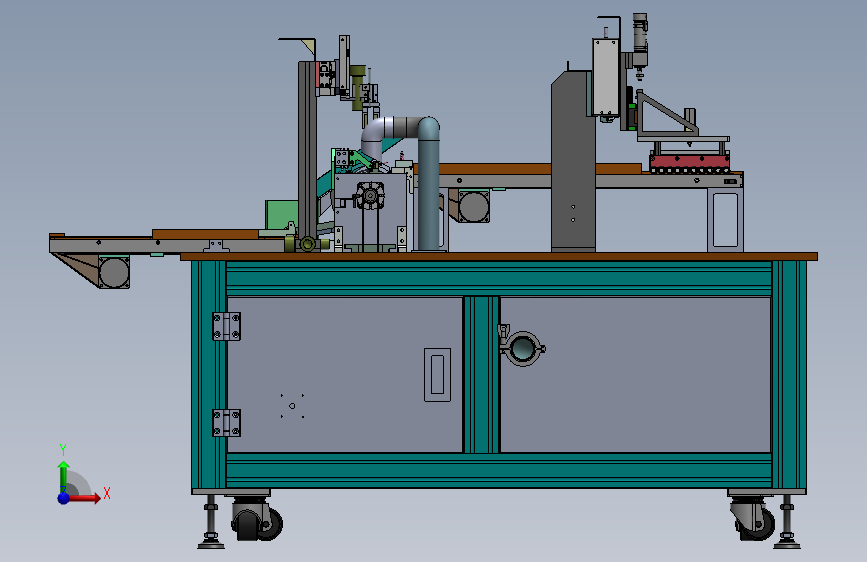The width and height of the screenshot is (867, 562).
Task: Select the tall dark gray column on the tabletop
Action: click(x=573, y=161)
